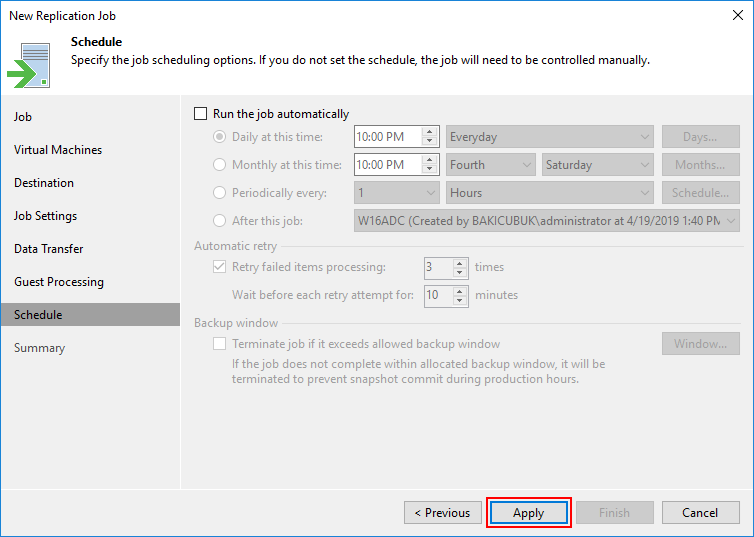Screen dimensions: 754x537
Task: Go to the Virtual Machines step
Action: pyautogui.click(x=58, y=150)
